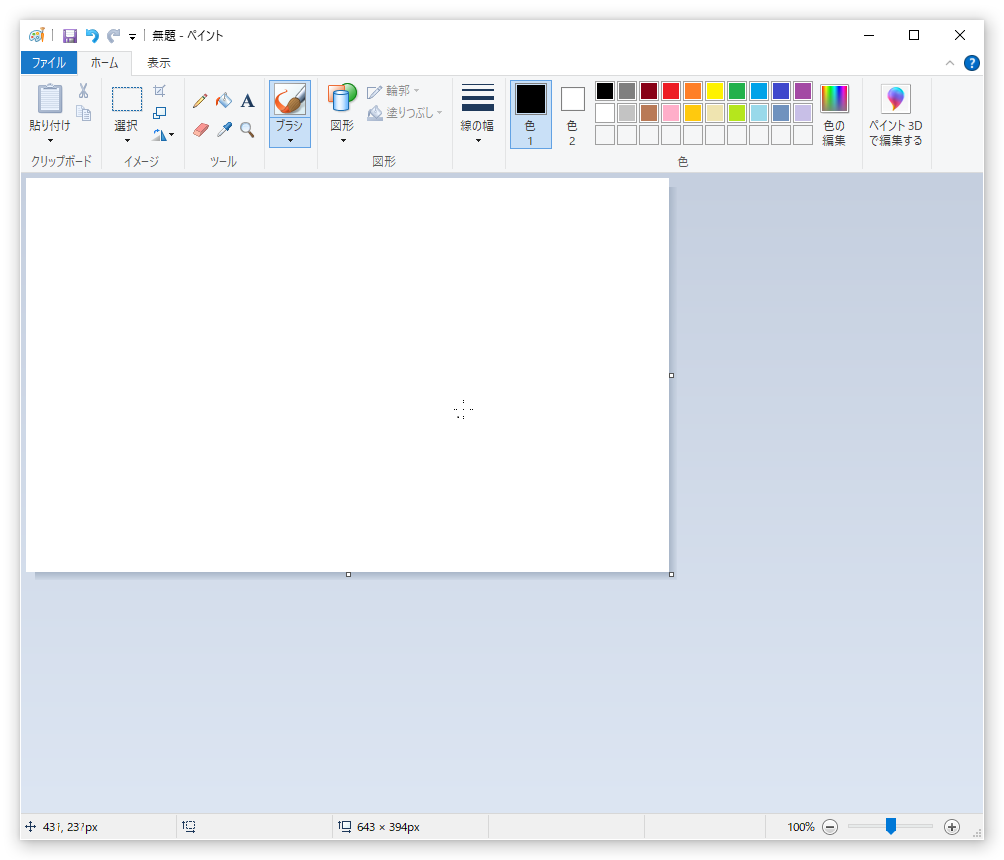
Task: Switch to the 表示 ribbon tab
Action: coord(158,61)
